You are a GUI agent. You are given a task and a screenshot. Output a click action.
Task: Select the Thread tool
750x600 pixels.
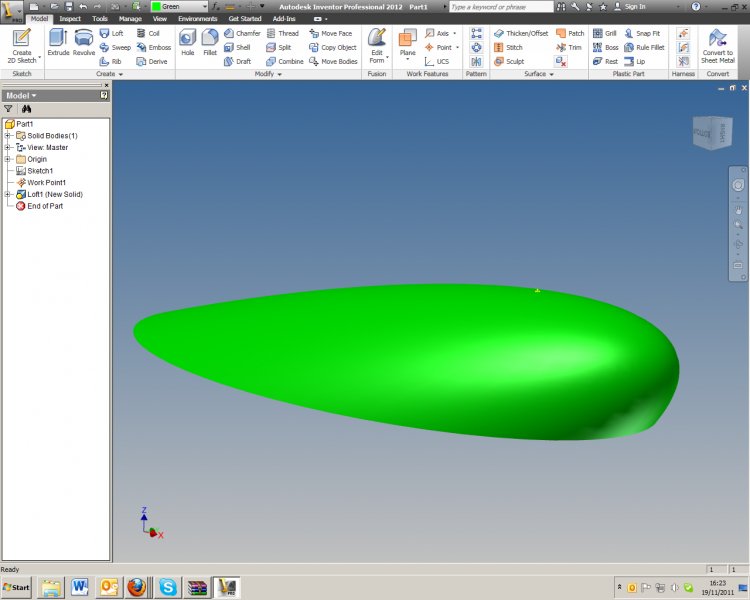282,33
